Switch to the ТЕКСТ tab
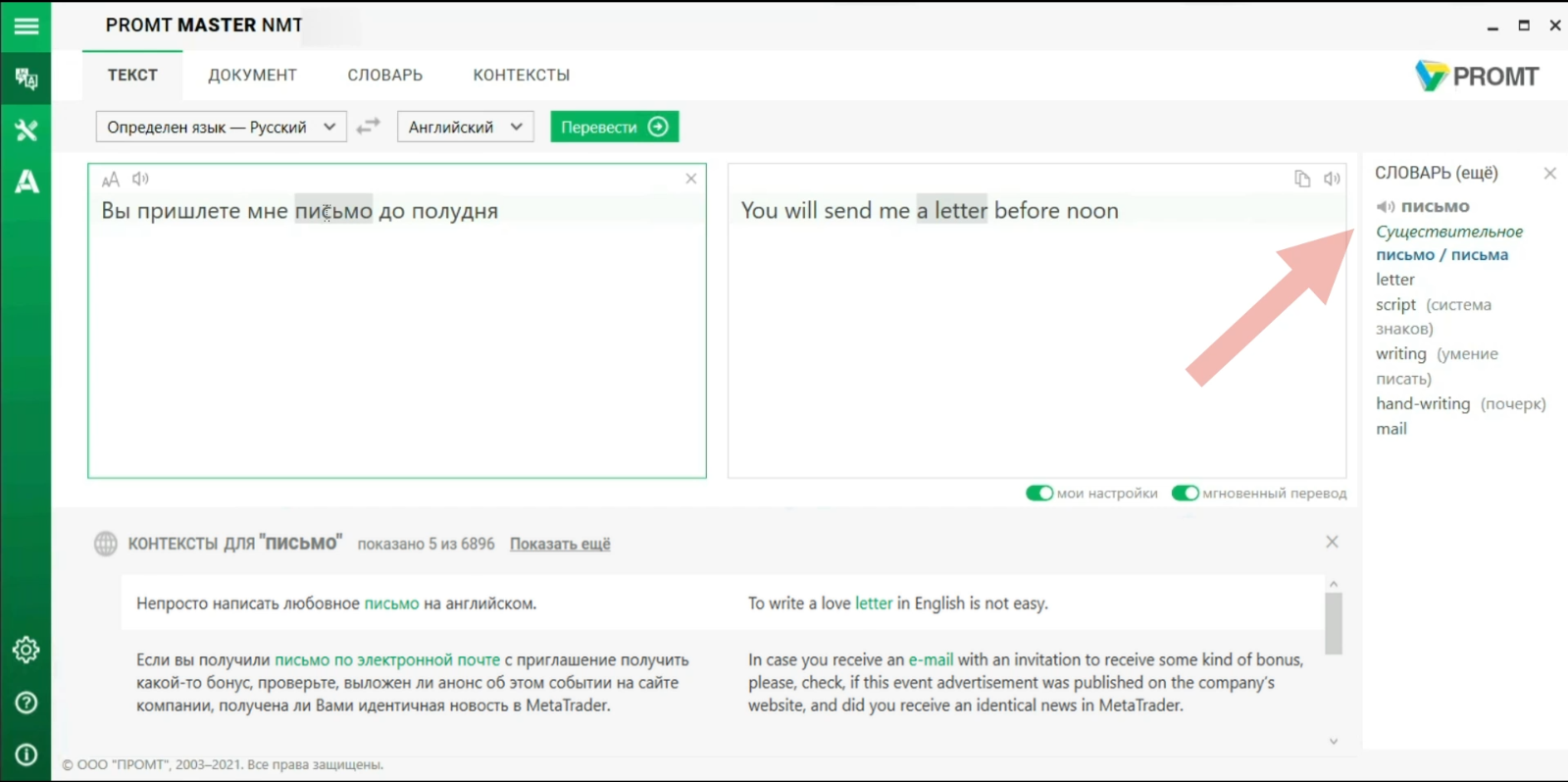 pyautogui.click(x=132, y=75)
